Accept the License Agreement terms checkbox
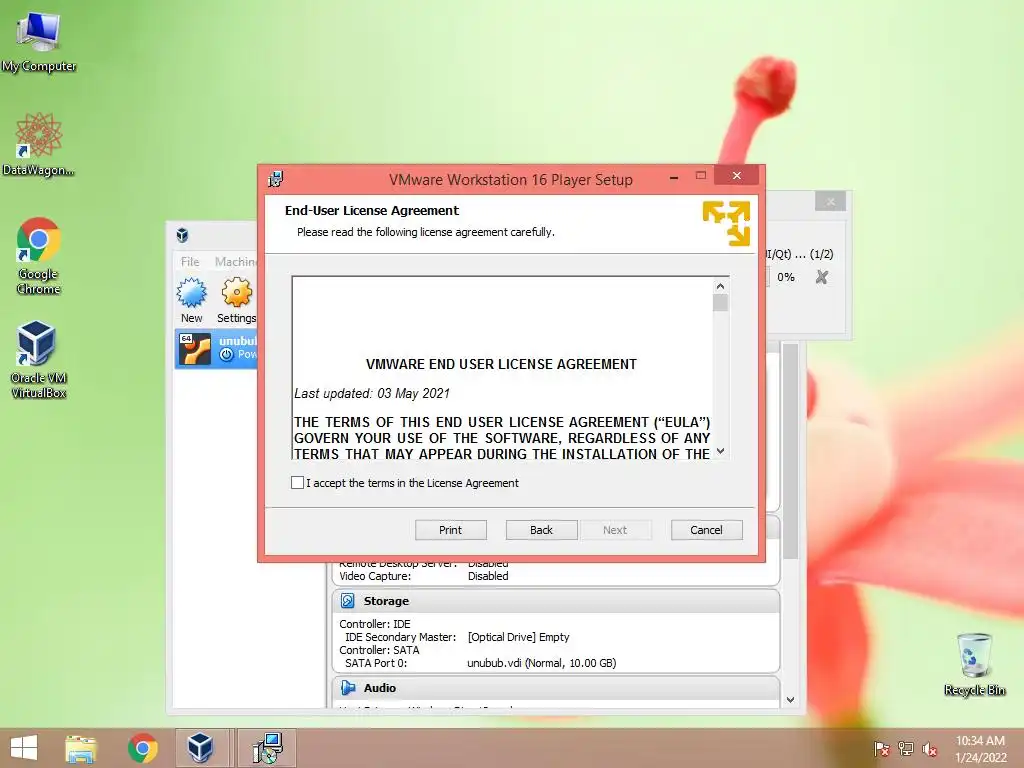Image resolution: width=1024 pixels, height=768 pixels. (297, 483)
